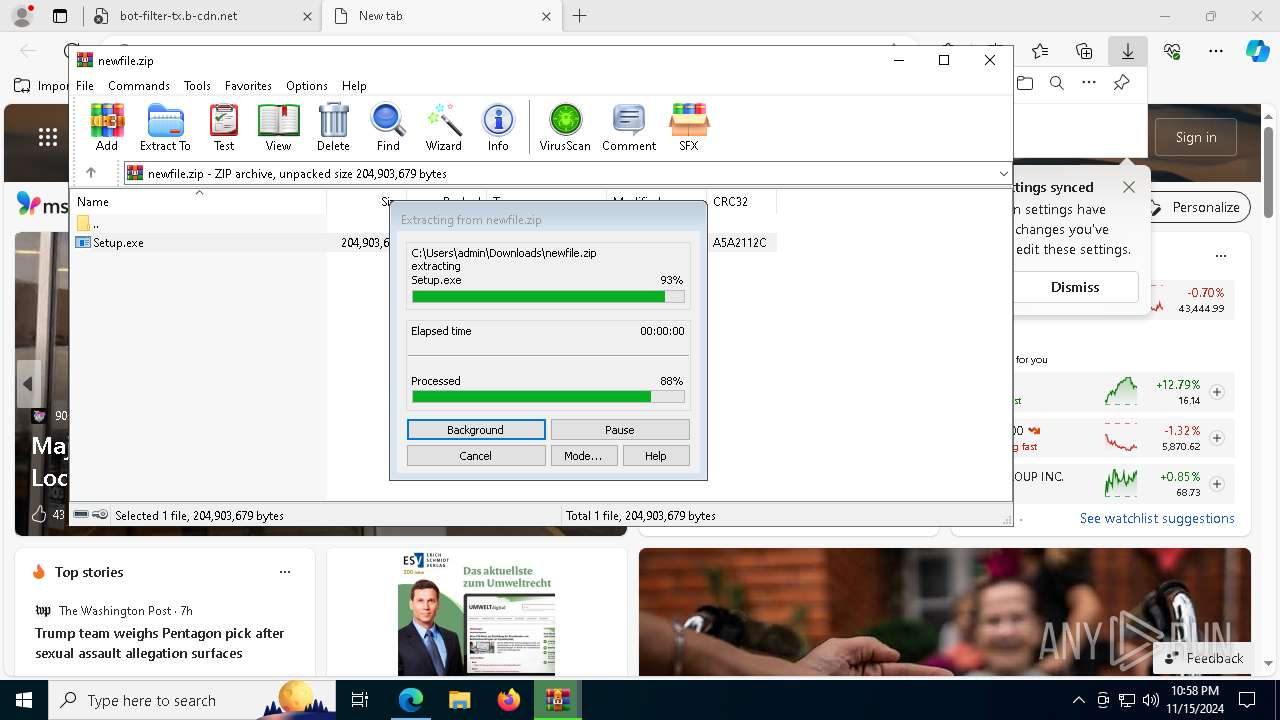
Task: Open new browser tab plus button
Action: (x=580, y=16)
